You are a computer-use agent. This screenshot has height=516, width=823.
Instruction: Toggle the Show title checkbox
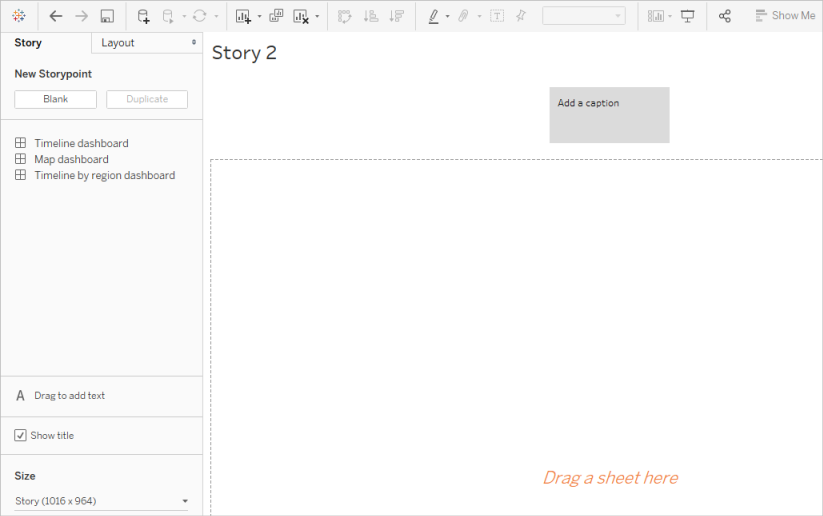coord(20,435)
